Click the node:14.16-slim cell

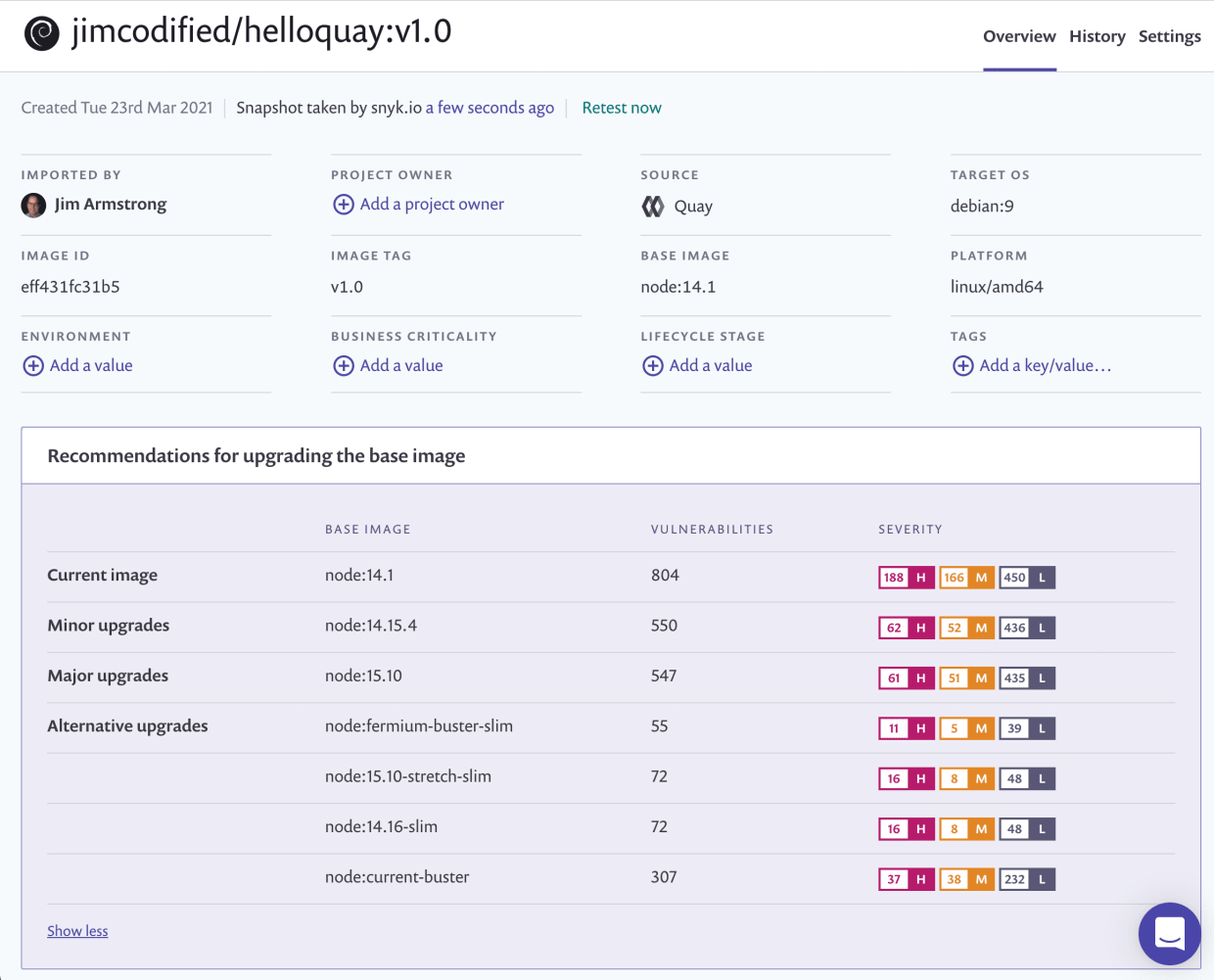coord(381,827)
